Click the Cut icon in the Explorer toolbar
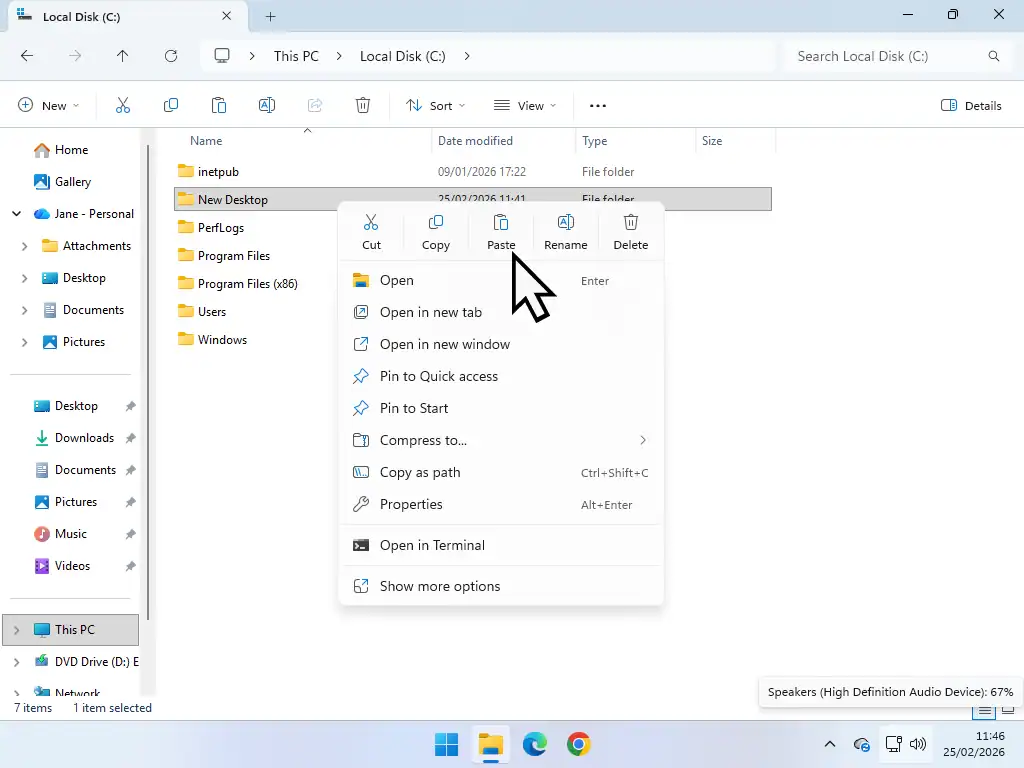Screen dimensions: 1024x768 [x=123, y=105]
